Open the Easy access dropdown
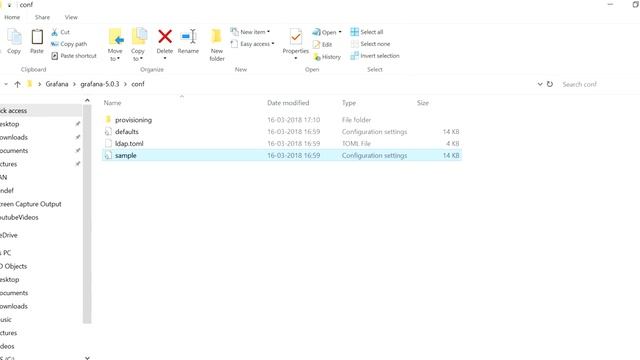Viewport: 640px width, 360px height. [x=253, y=44]
